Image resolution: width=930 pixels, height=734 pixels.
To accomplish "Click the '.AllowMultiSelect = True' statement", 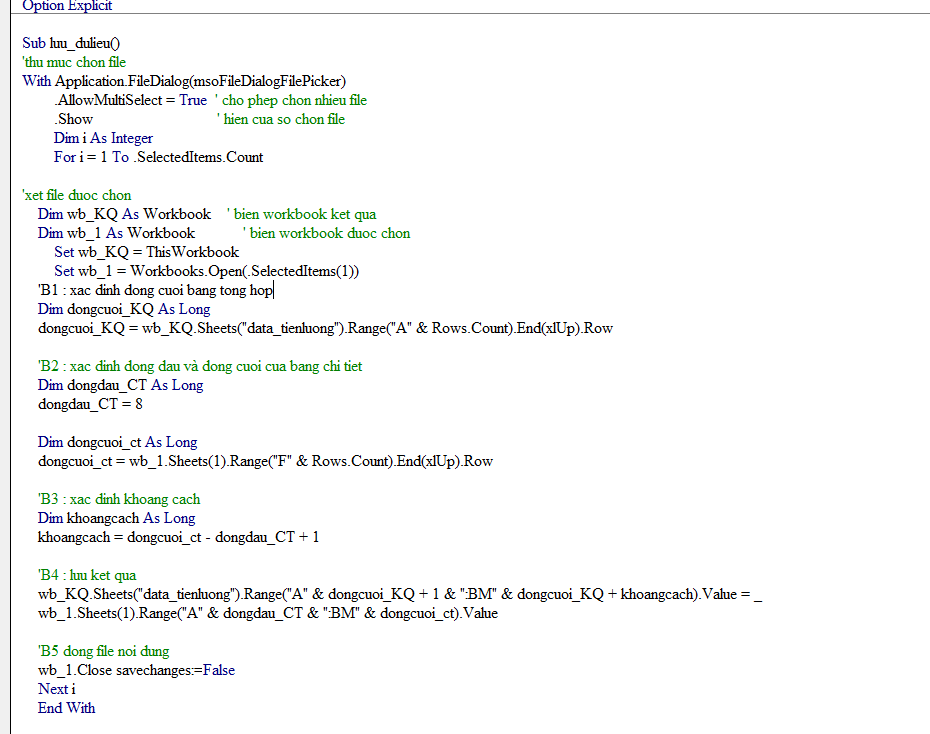I will click(x=130, y=100).
